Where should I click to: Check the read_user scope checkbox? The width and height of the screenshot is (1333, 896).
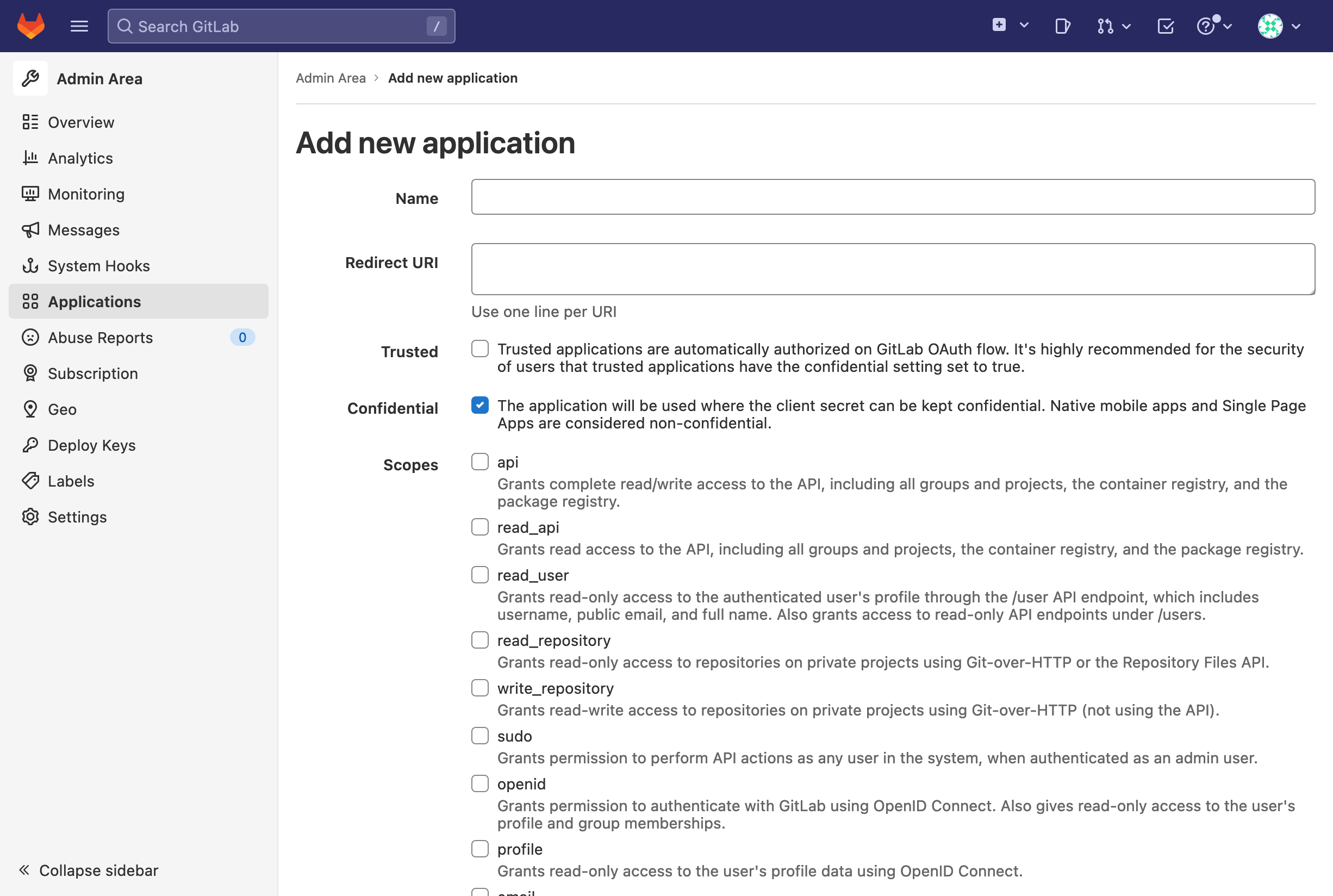point(479,575)
